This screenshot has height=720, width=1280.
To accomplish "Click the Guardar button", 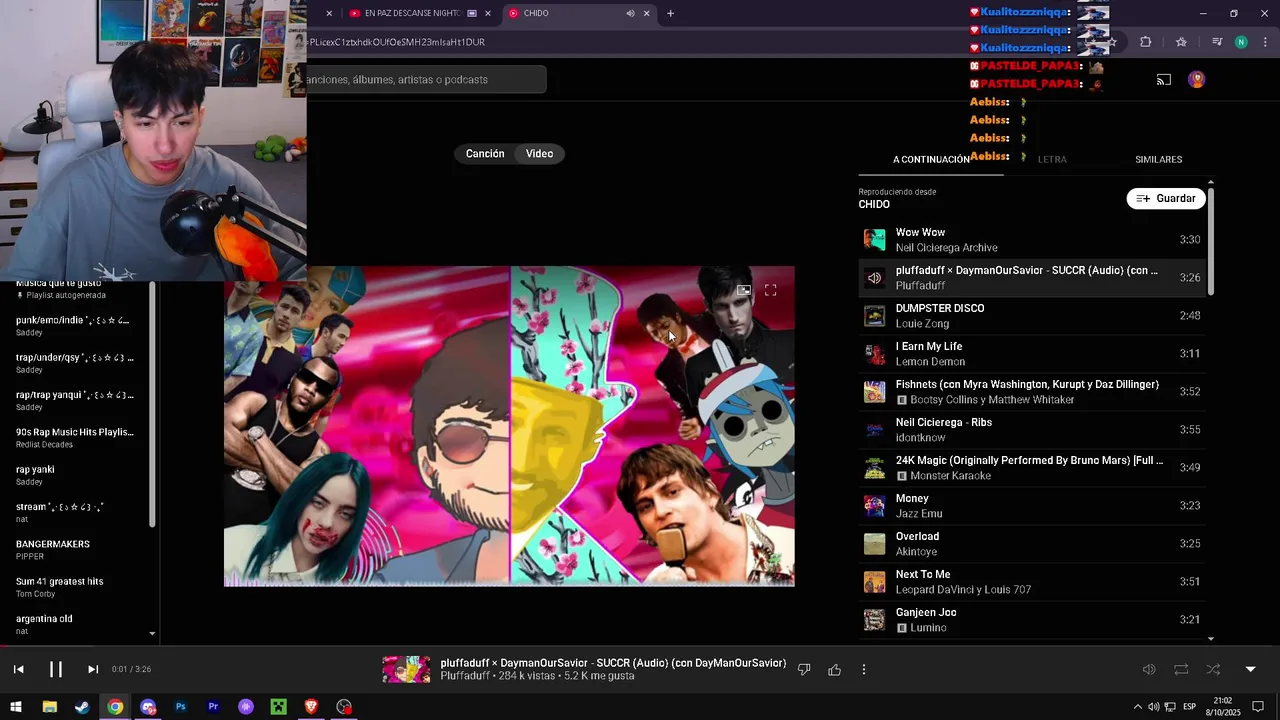I will 1166,199.
